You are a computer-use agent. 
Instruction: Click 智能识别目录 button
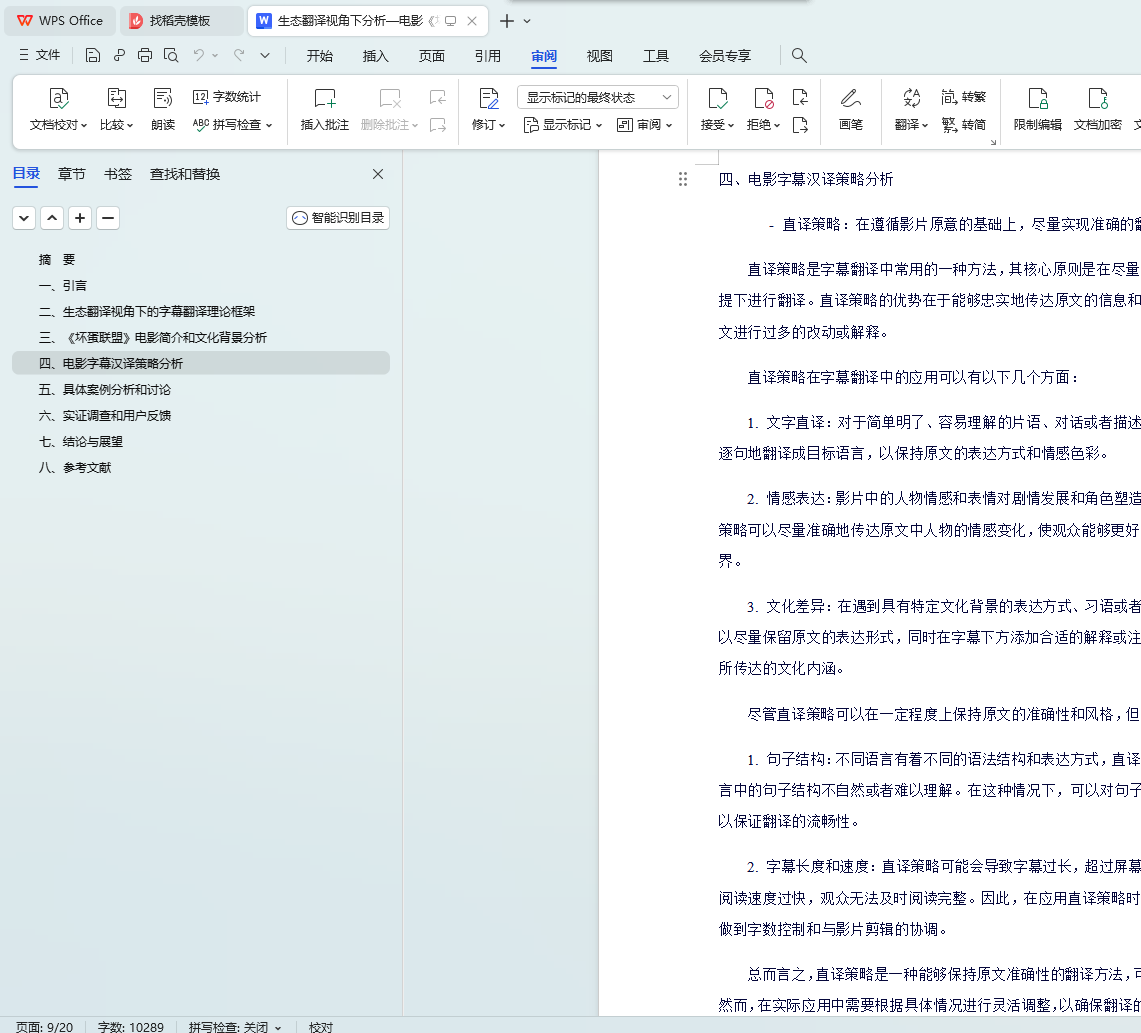(x=338, y=218)
